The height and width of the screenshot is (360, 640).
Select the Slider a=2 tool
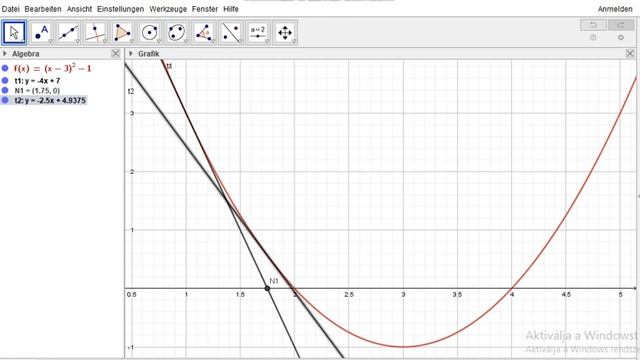tap(258, 33)
